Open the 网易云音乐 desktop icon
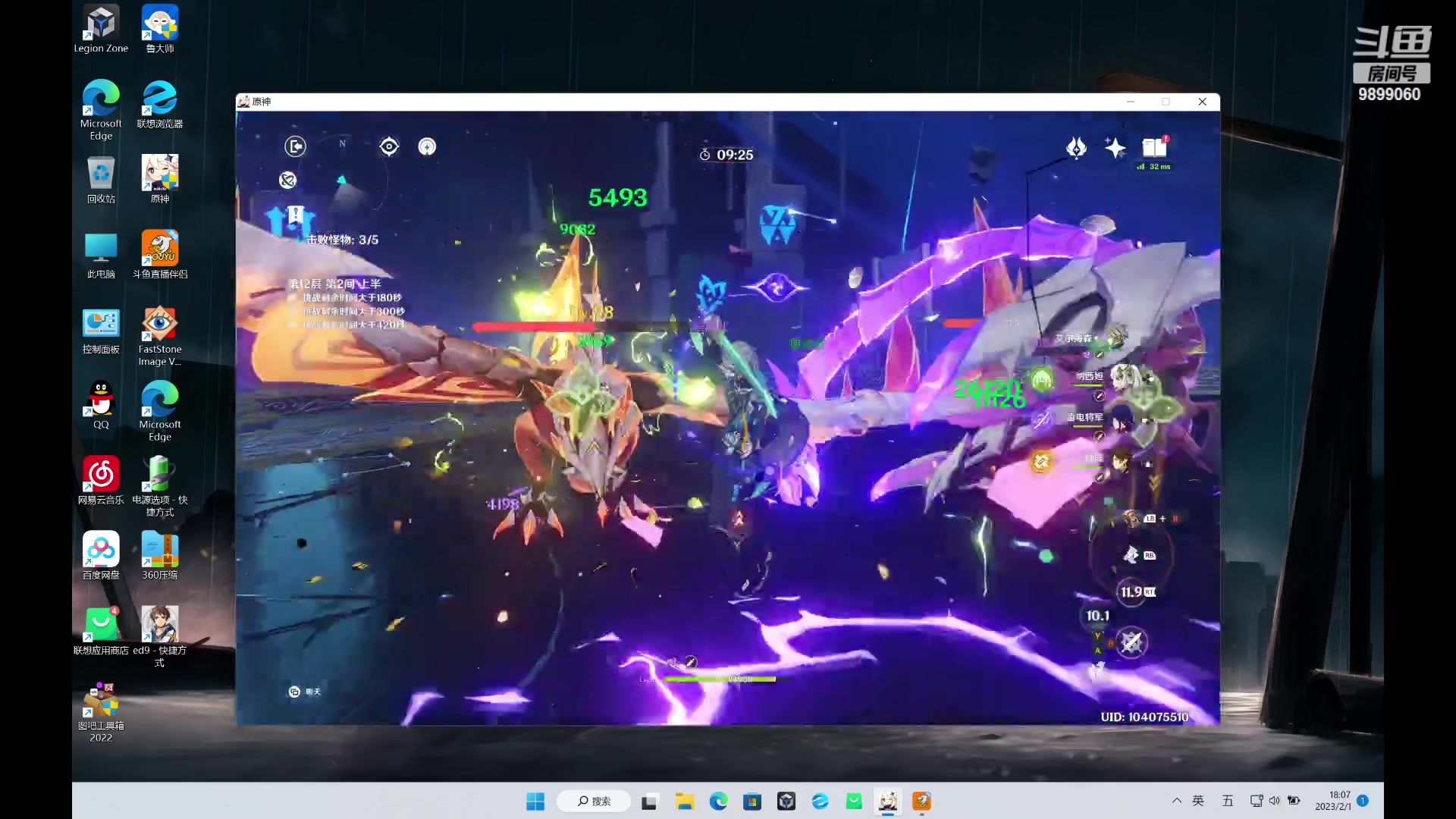The width and height of the screenshot is (1456, 819). (x=101, y=480)
